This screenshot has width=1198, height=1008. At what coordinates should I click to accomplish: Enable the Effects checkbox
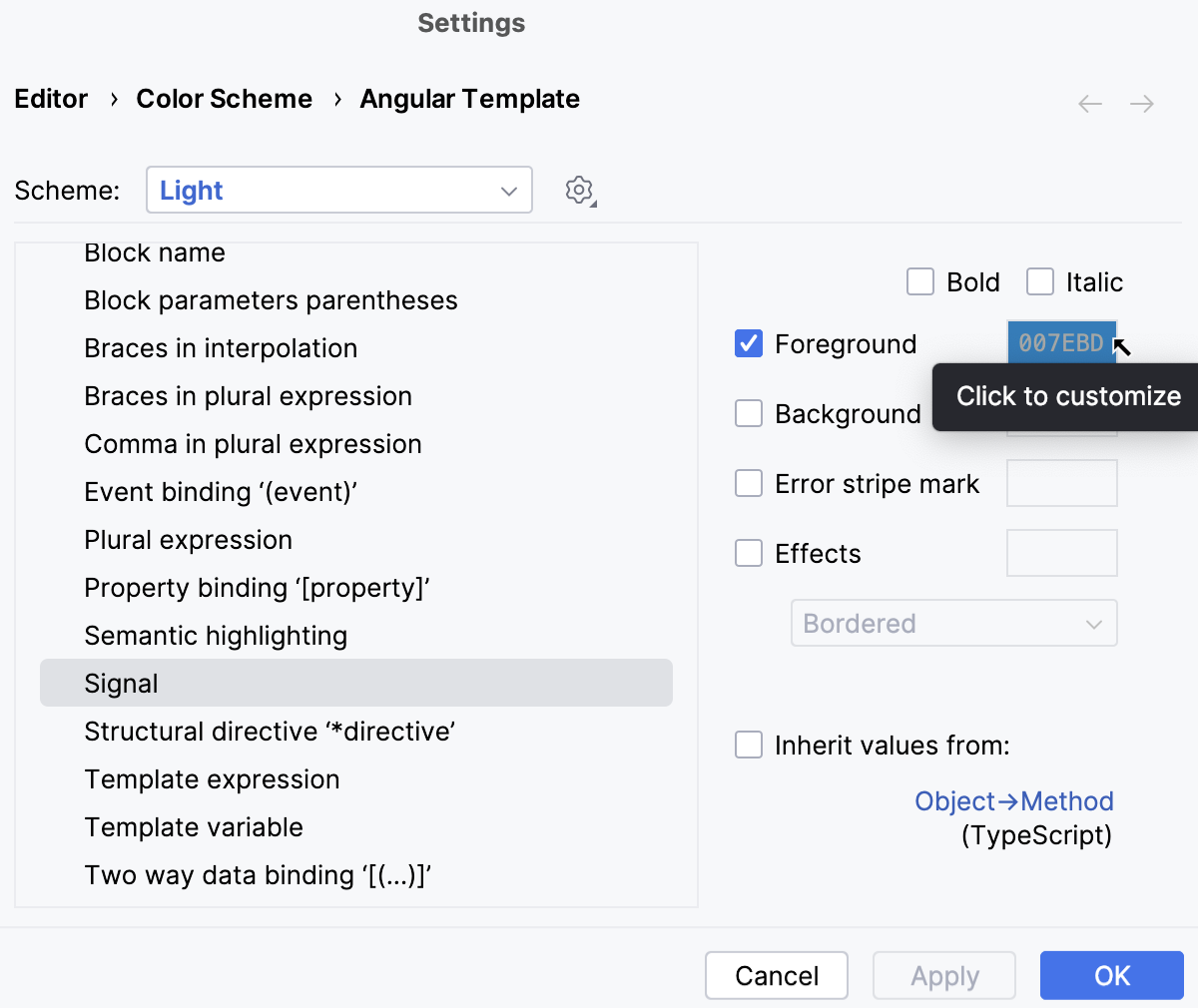[749, 553]
